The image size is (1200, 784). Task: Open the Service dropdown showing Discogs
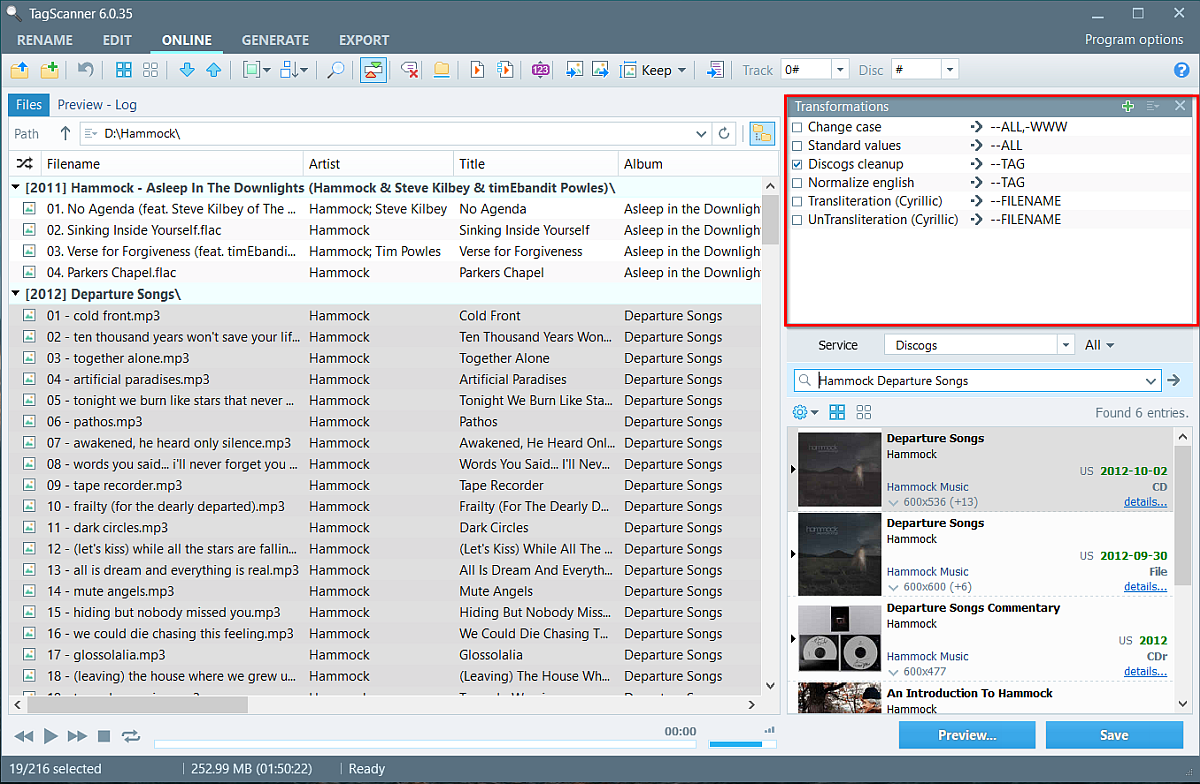[x=1064, y=345]
